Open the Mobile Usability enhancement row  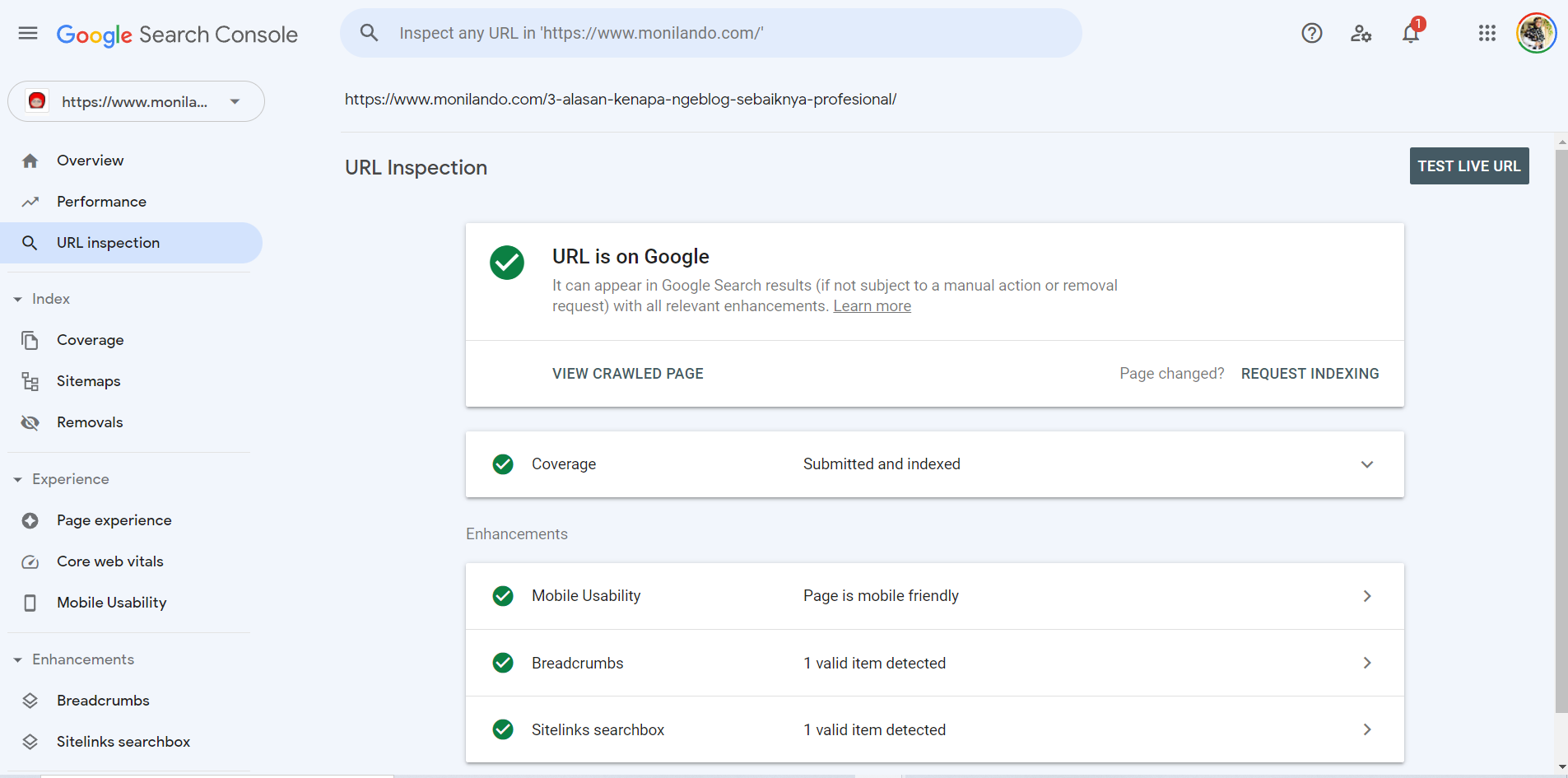pos(934,596)
